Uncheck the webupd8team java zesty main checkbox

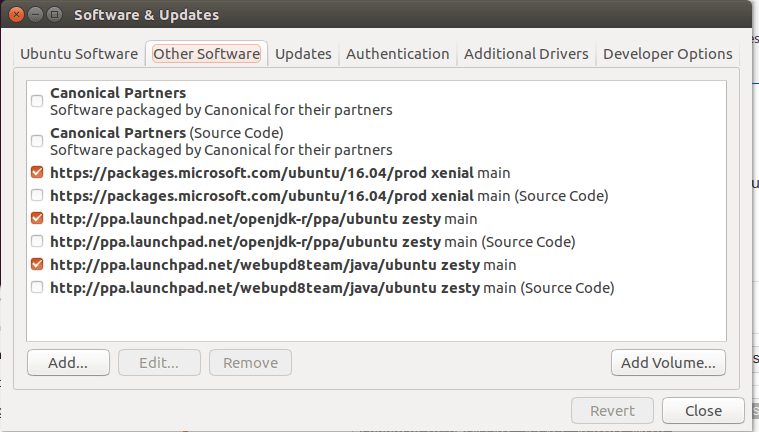(37, 264)
